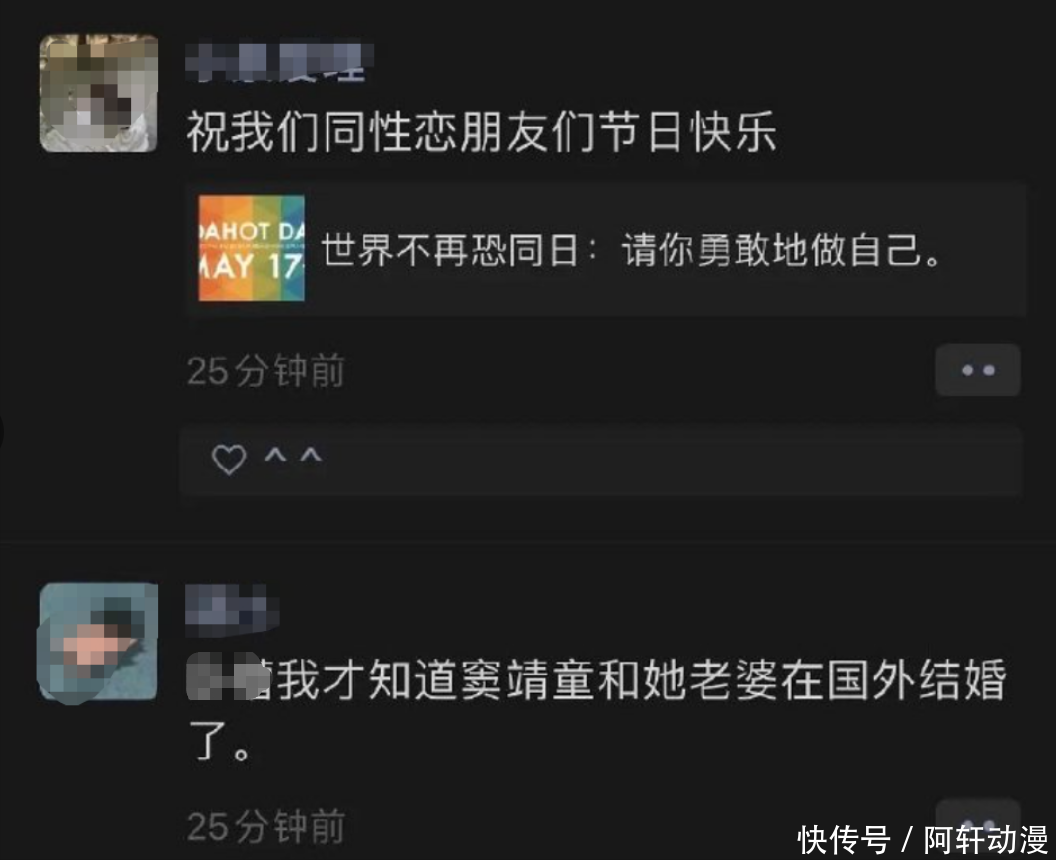This screenshot has width=1056, height=860.
Task: Tap the empty area of the likes bar
Action: tap(673, 461)
